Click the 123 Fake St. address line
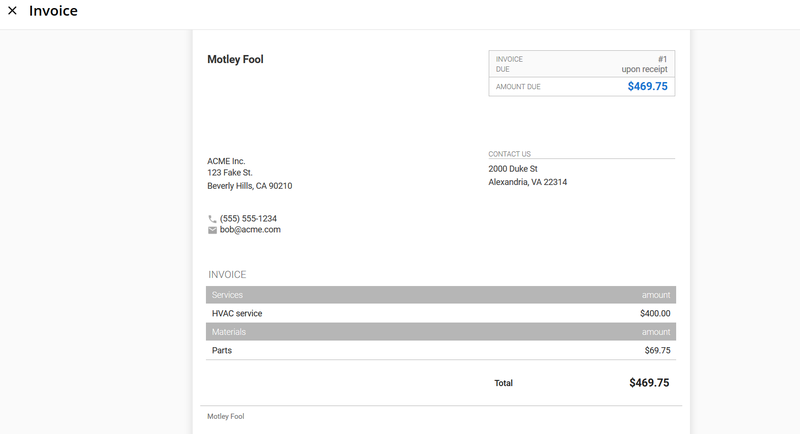This screenshot has width=800, height=434. pyautogui.click(x=230, y=173)
